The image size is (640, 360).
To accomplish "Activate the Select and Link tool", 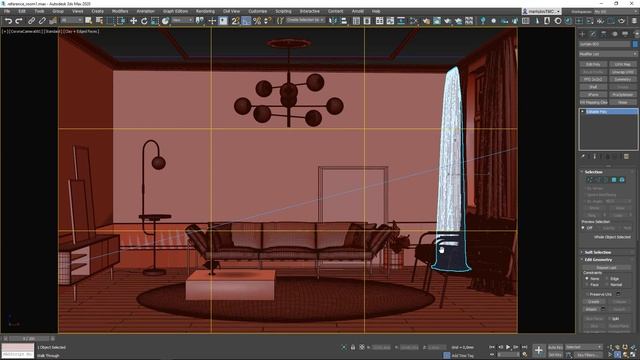I will 31,20.
